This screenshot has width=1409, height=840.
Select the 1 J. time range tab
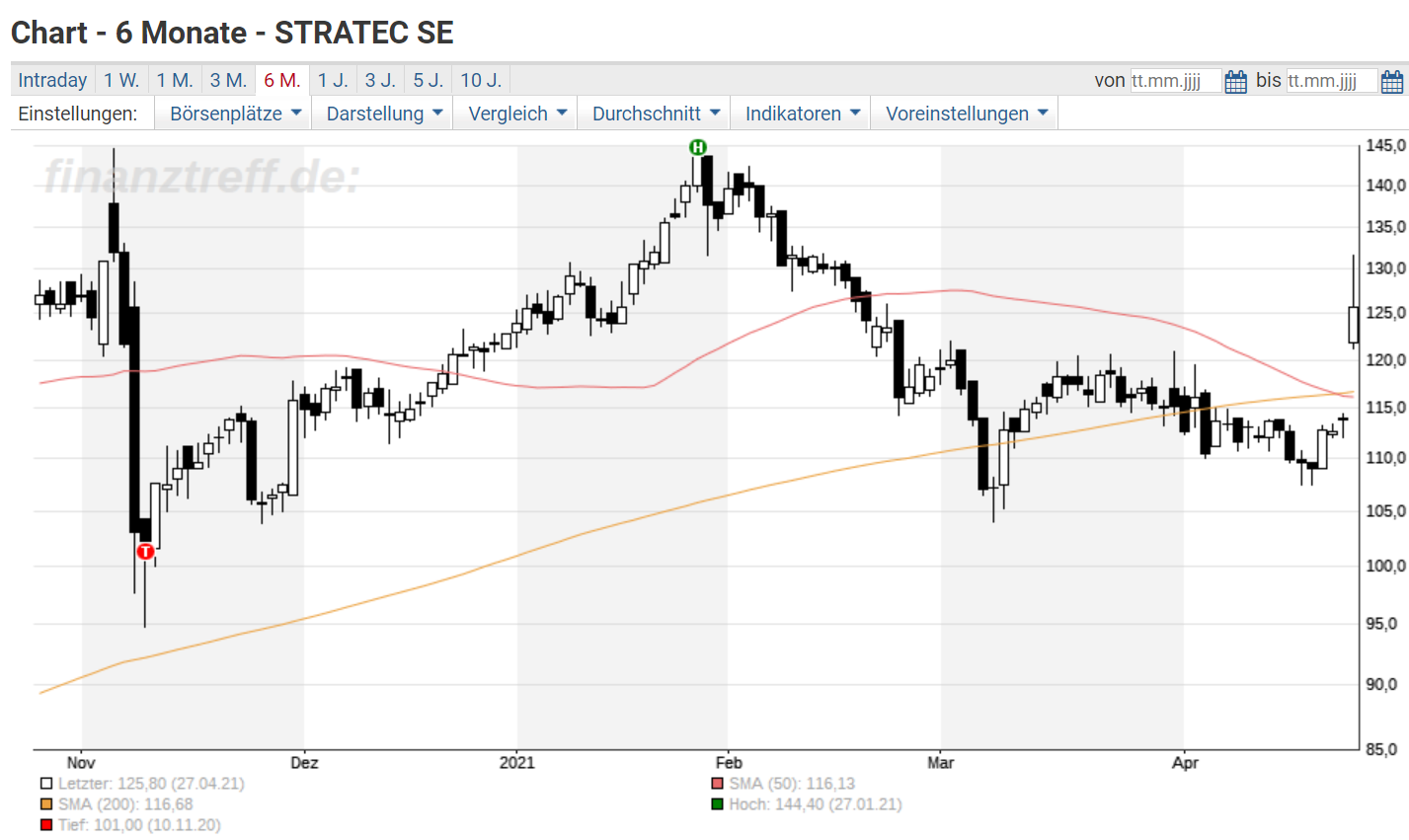333,80
